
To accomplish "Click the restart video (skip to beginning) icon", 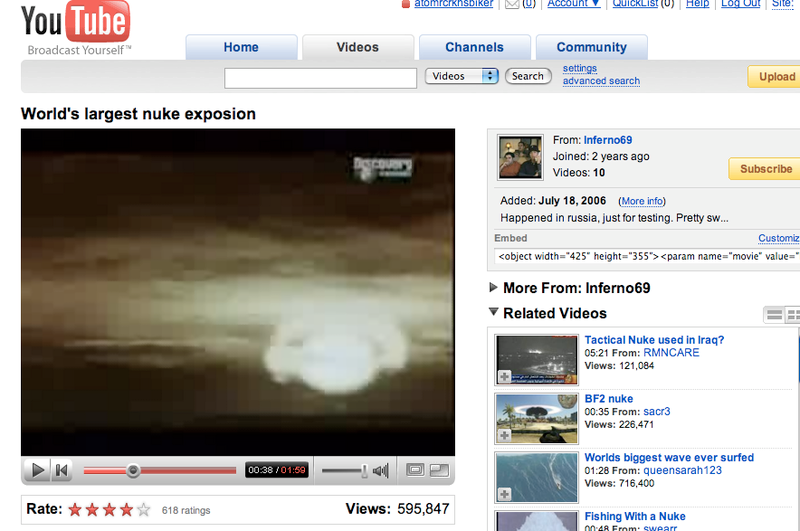I will (61, 470).
